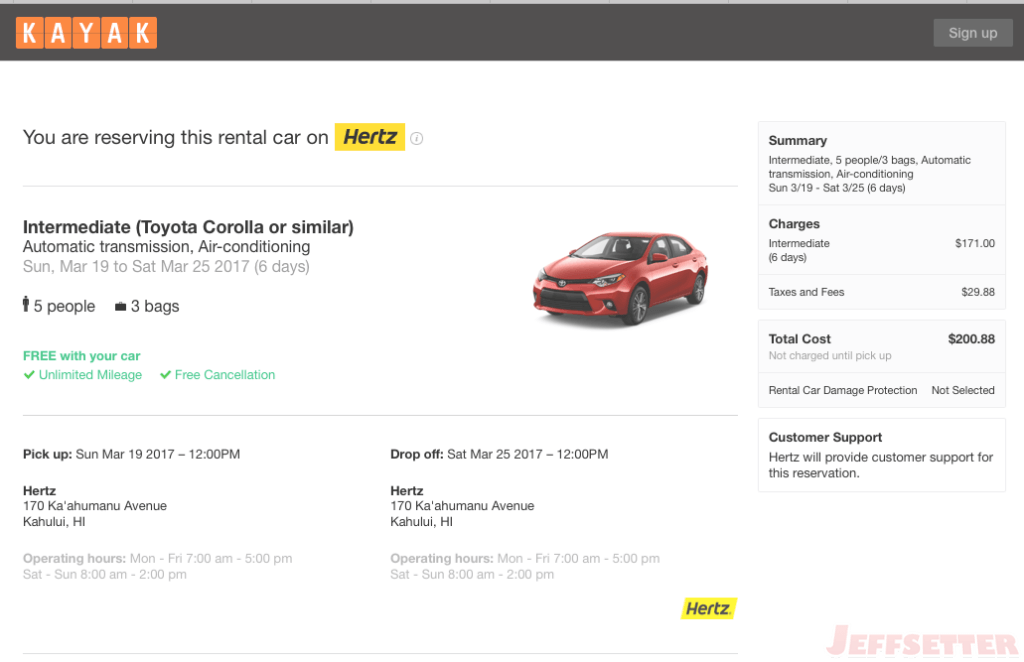Click the Taxes and Fees amount $29.88

[x=978, y=292]
